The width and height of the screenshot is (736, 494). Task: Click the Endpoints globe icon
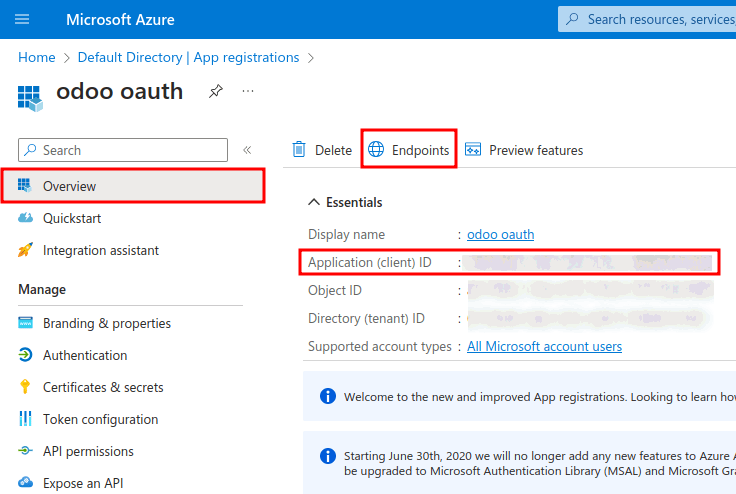coord(376,150)
